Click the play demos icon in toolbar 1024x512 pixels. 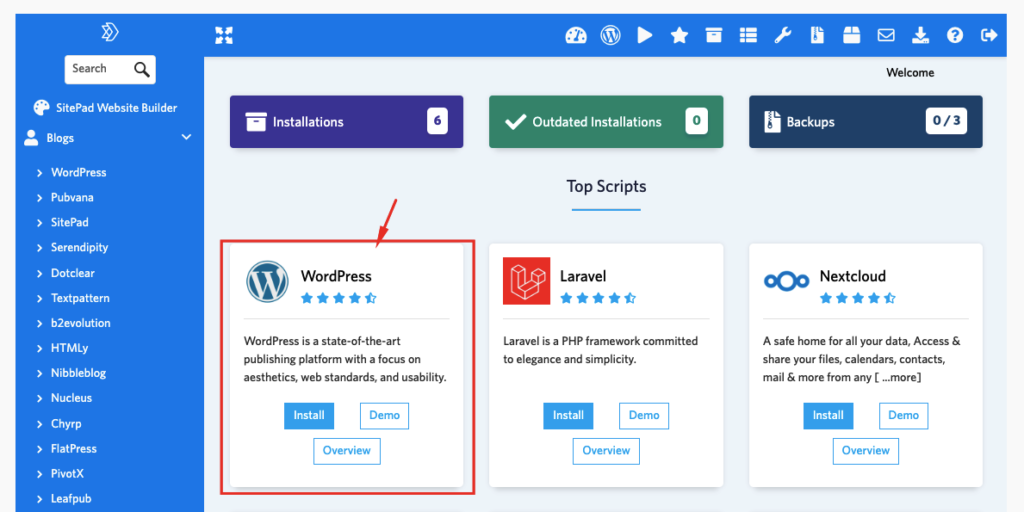tap(645, 35)
